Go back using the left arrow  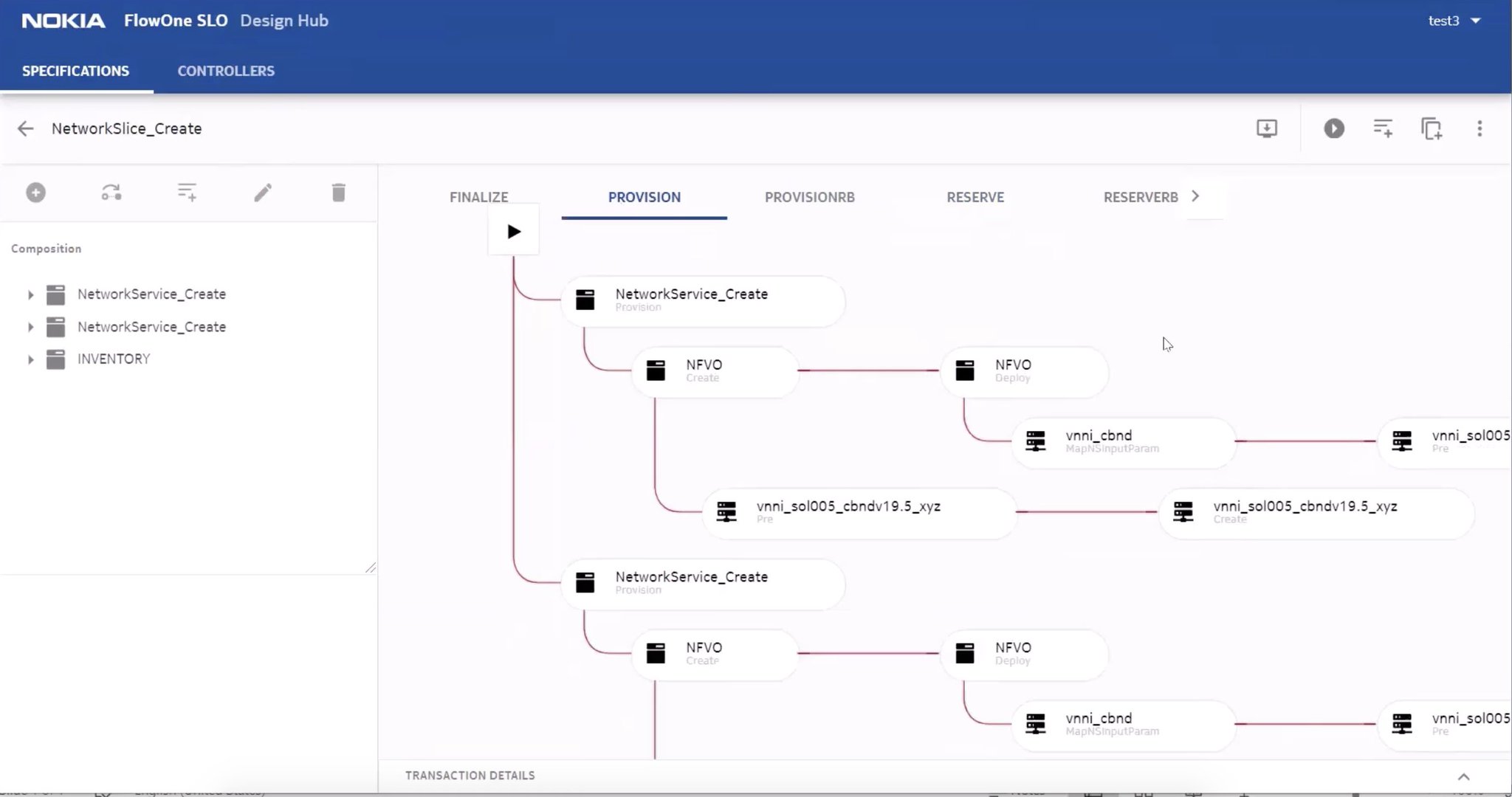pos(25,128)
